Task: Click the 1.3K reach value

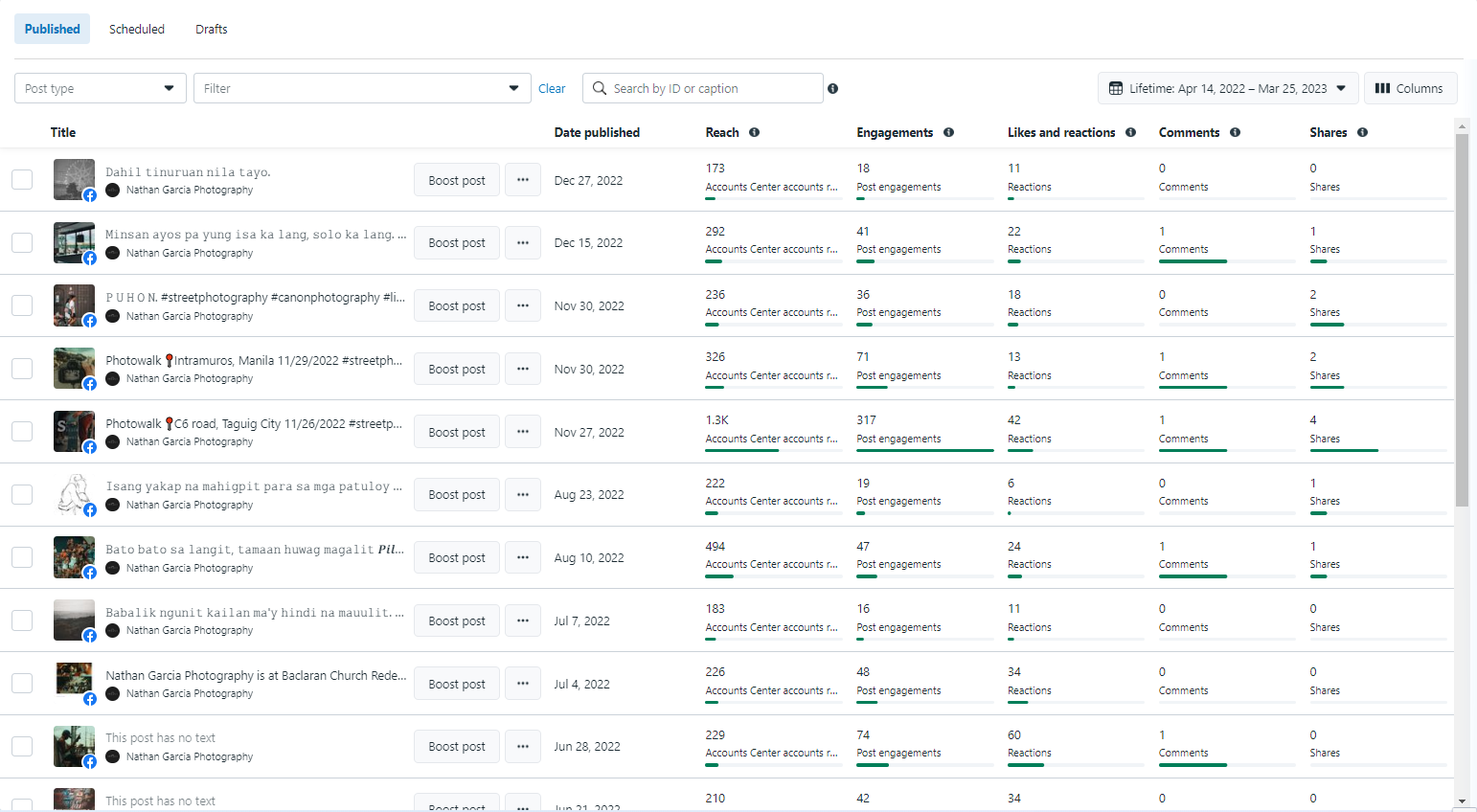Action: point(717,419)
